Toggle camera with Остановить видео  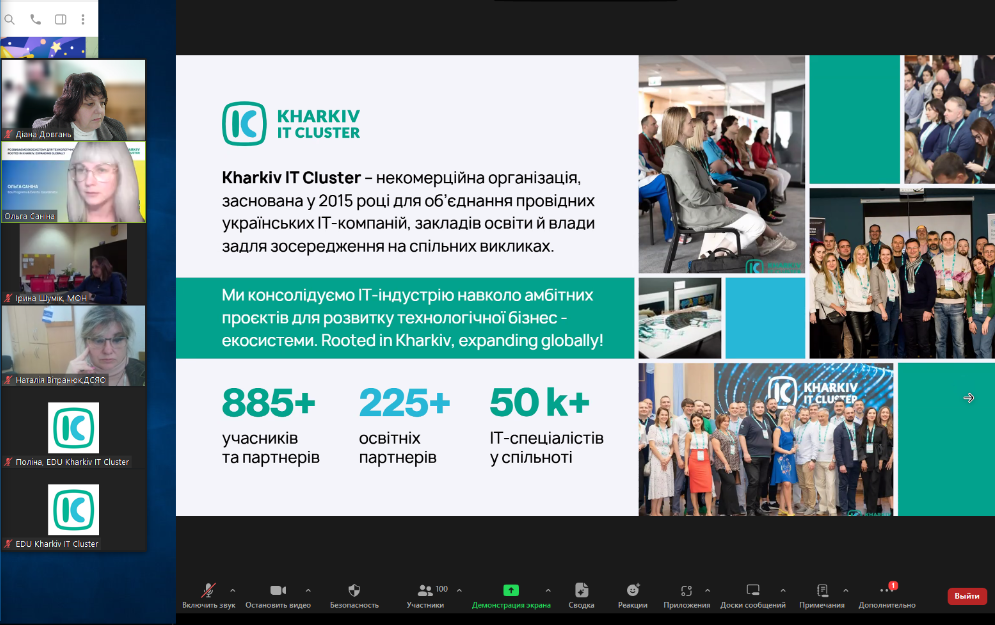278,591
